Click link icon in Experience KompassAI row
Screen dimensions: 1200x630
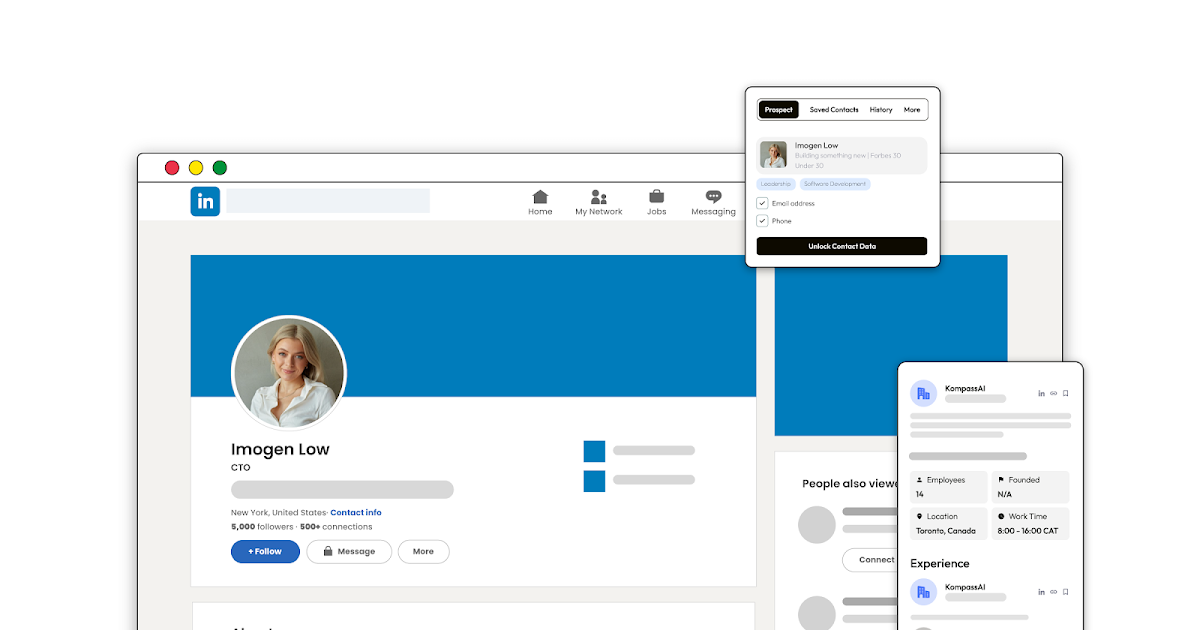(x=1054, y=592)
